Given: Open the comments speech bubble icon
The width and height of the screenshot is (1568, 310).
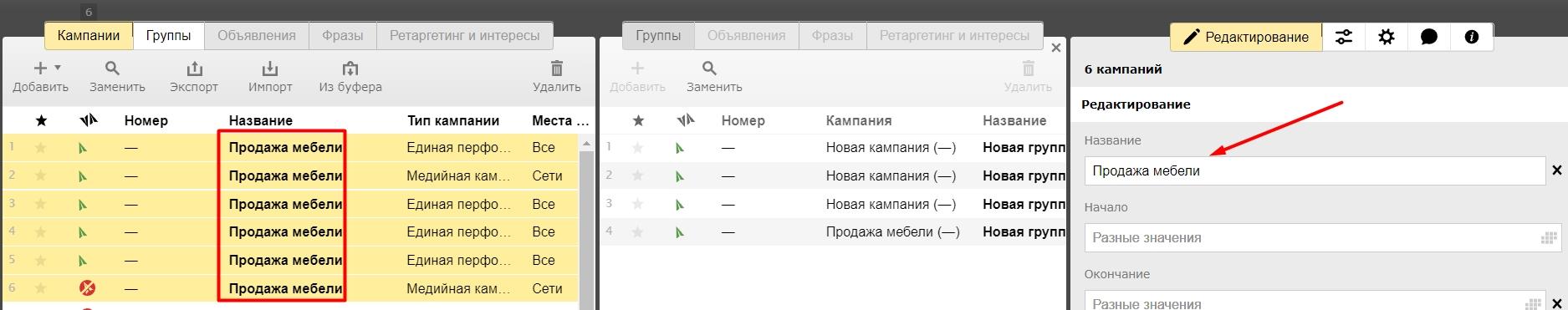Looking at the screenshot, I should 1429,37.
